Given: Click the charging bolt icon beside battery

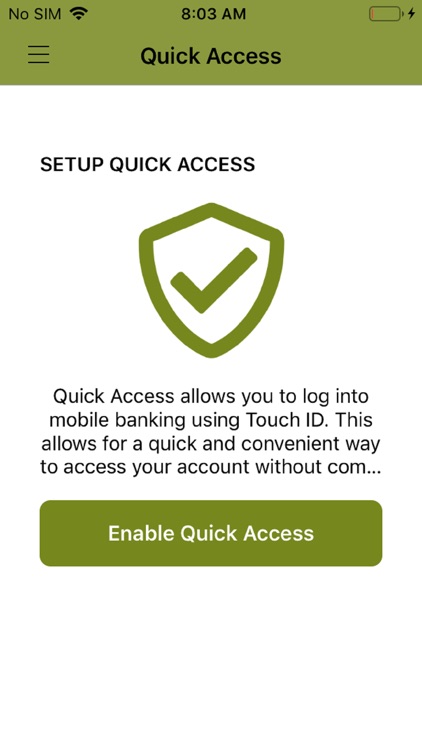Looking at the screenshot, I should click(x=411, y=14).
